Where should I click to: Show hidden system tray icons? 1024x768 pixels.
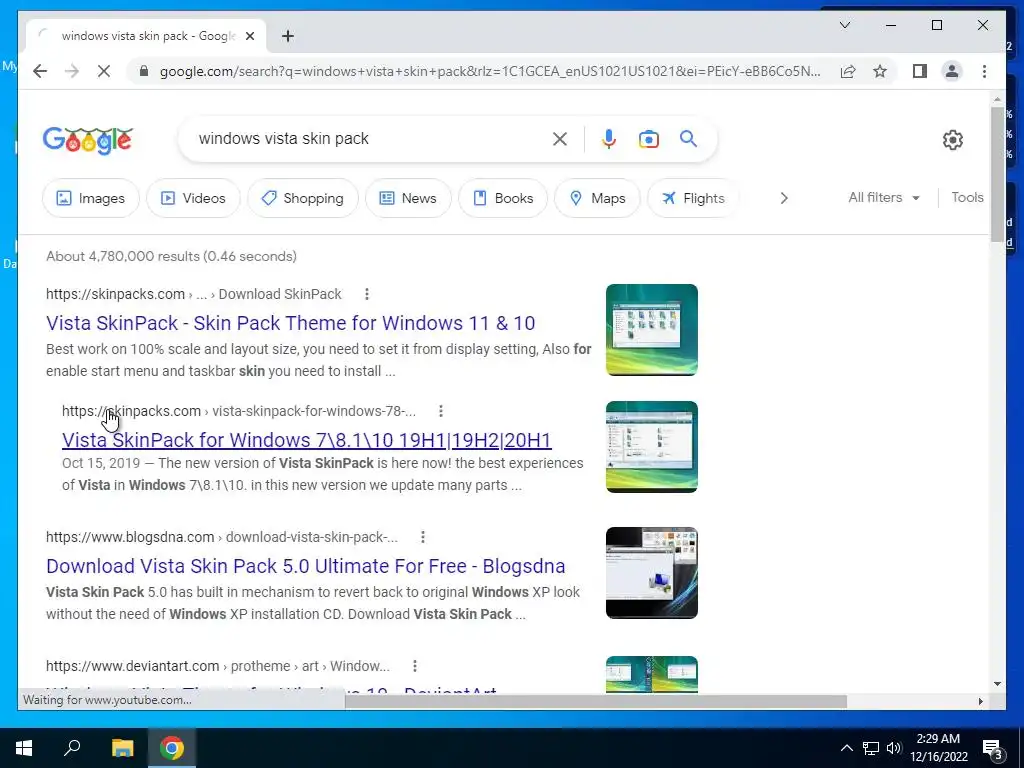(x=846, y=748)
